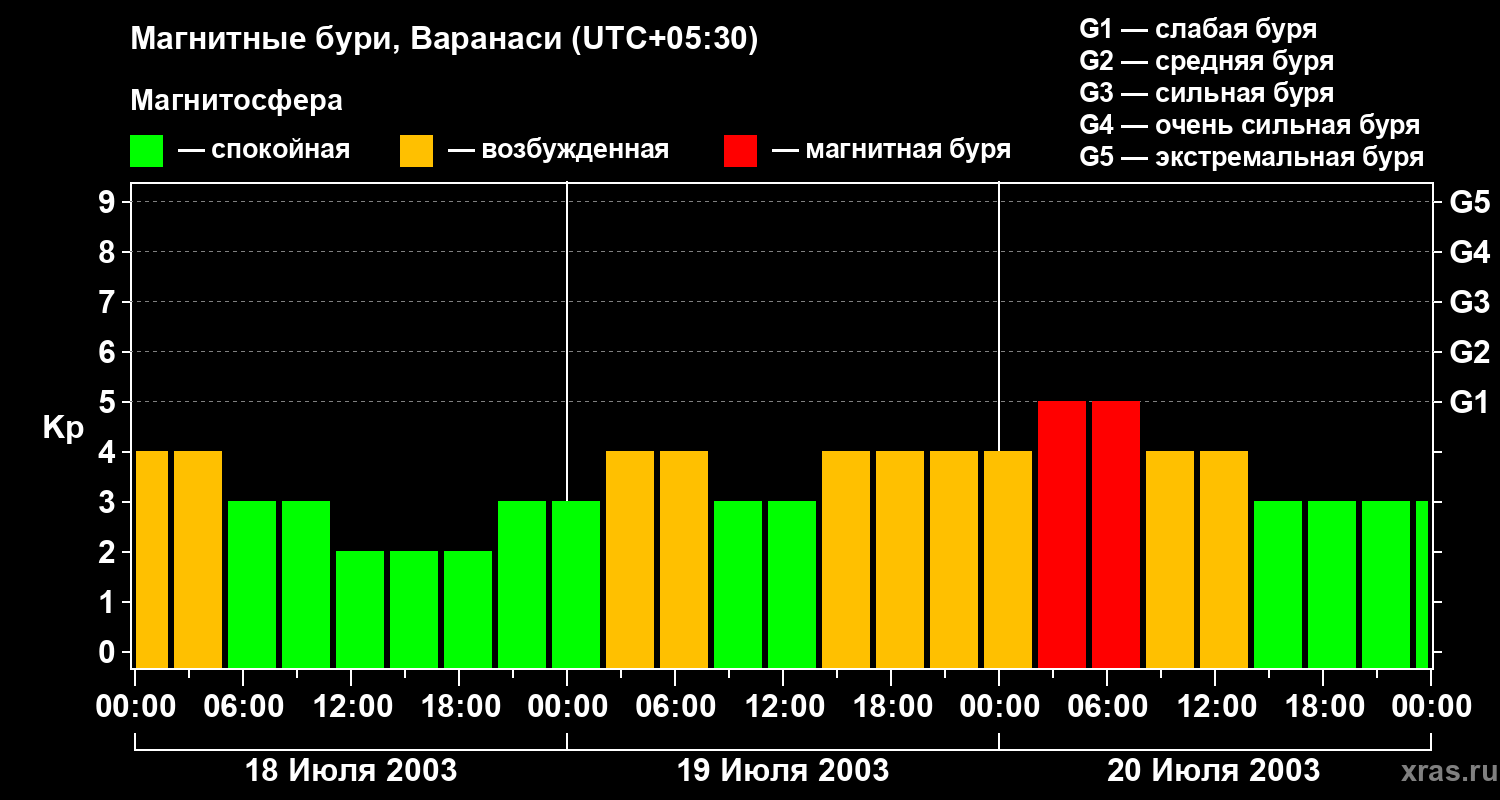Click the right-axis 'G4' level label
Viewport: 1500px width, 800px height.
click(x=1469, y=252)
